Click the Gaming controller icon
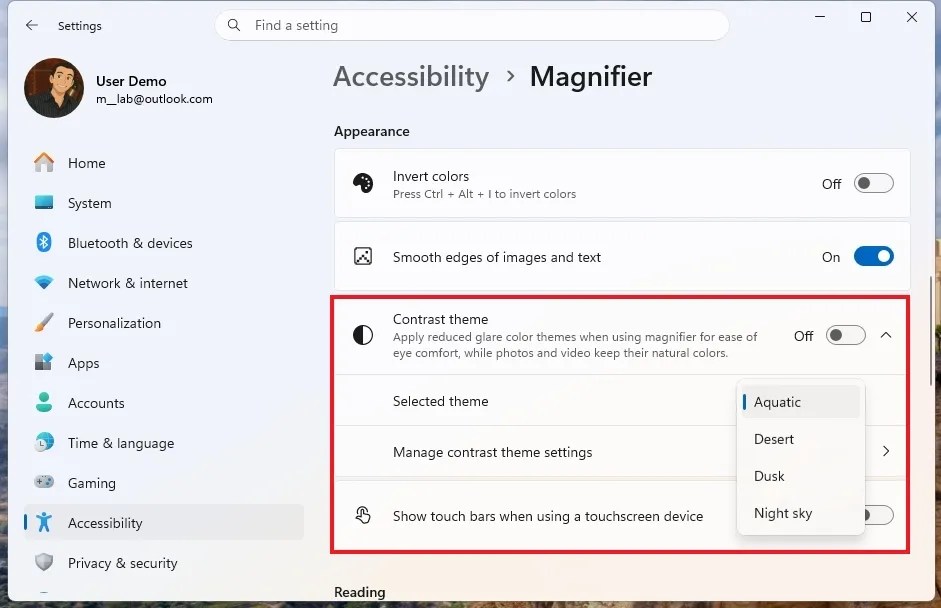 [x=44, y=483]
